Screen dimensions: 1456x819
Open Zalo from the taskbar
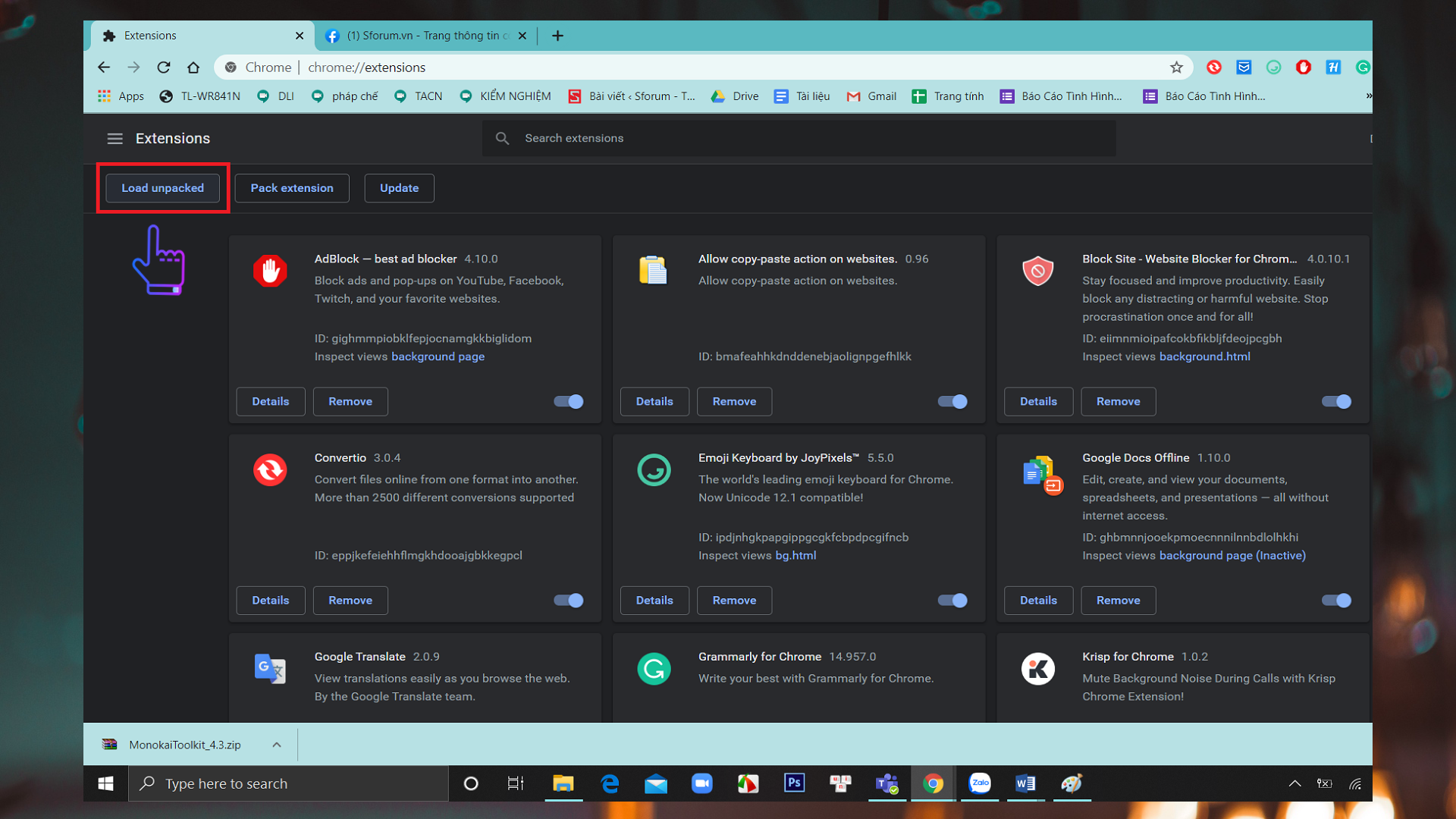tap(980, 783)
